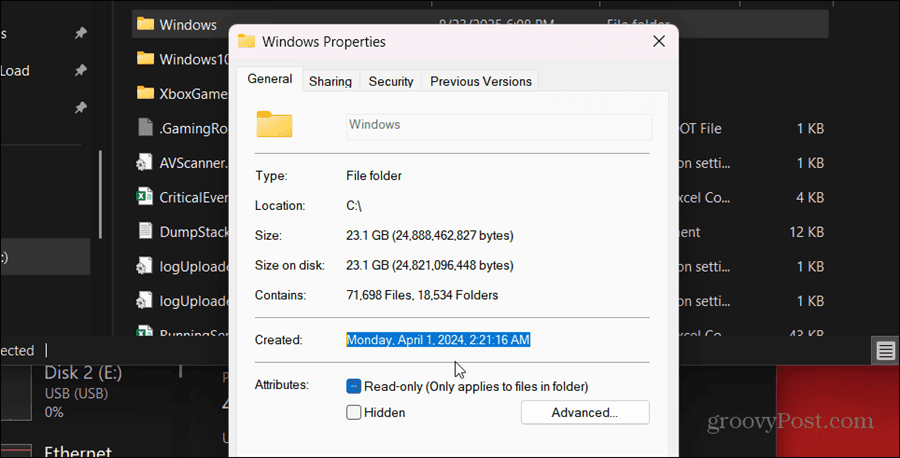This screenshot has height=458, width=900.
Task: Select the second logUploader settings file icon
Action: (145, 300)
